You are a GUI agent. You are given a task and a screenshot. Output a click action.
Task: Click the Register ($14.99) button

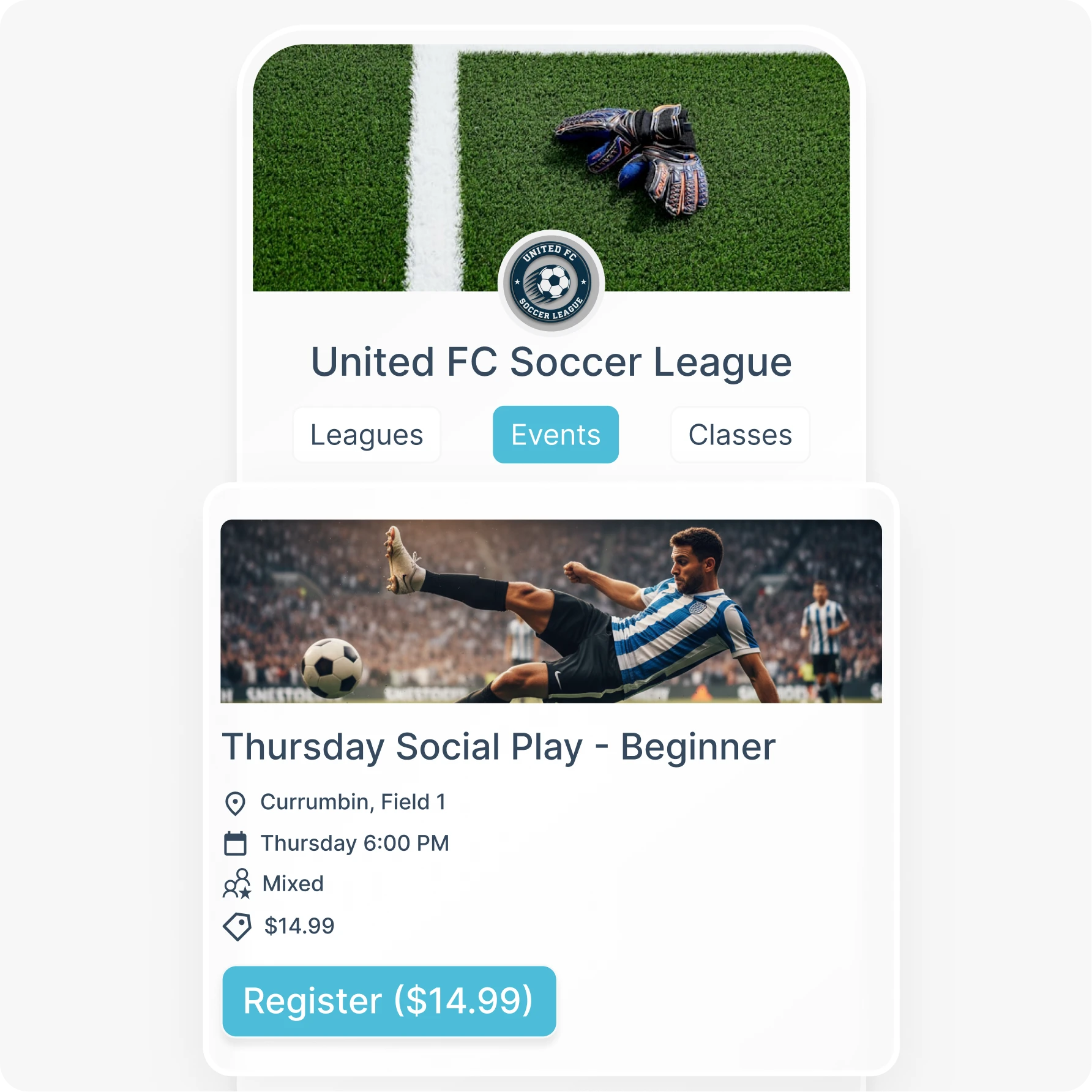click(389, 1001)
